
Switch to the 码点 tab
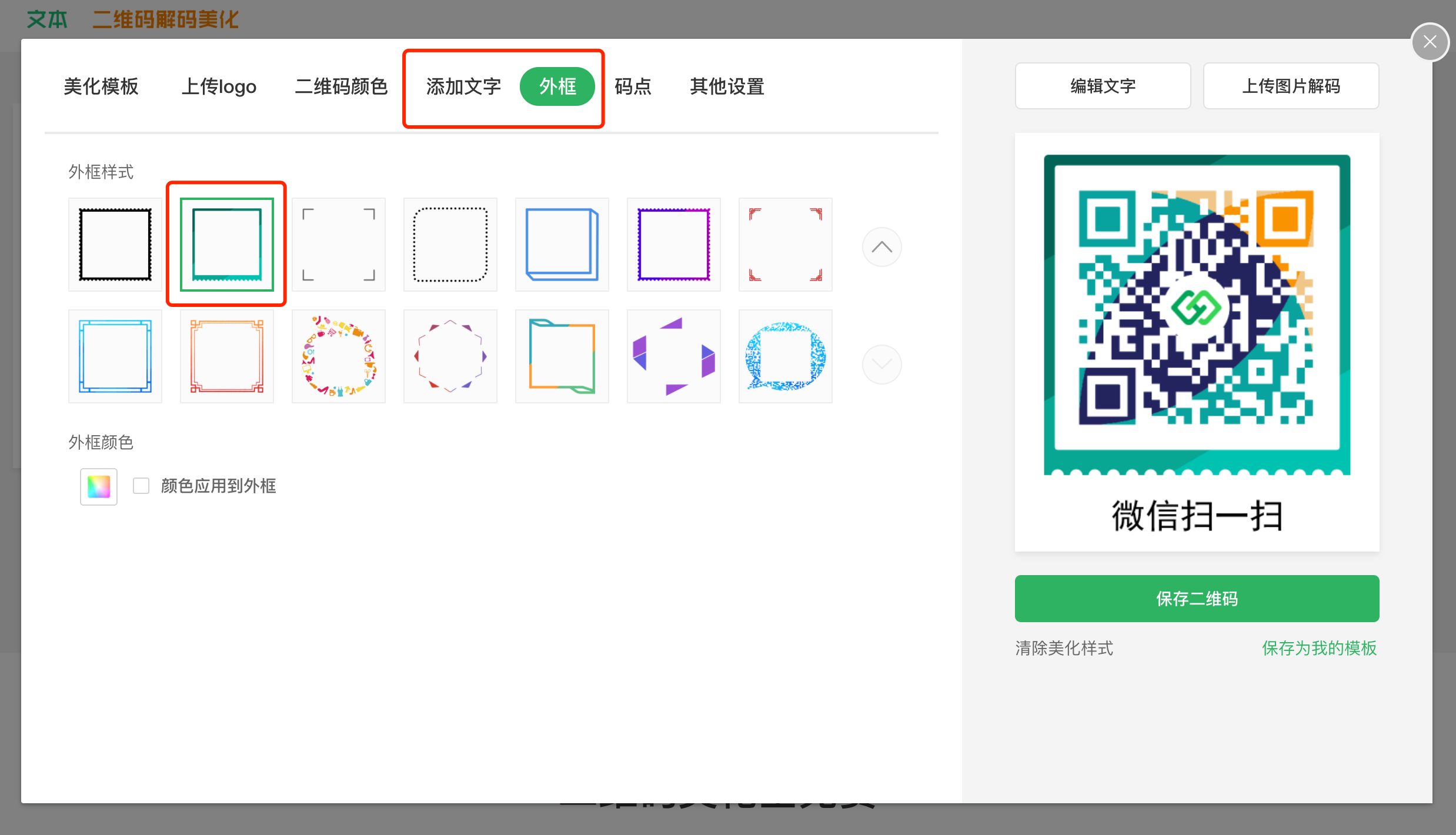[633, 86]
